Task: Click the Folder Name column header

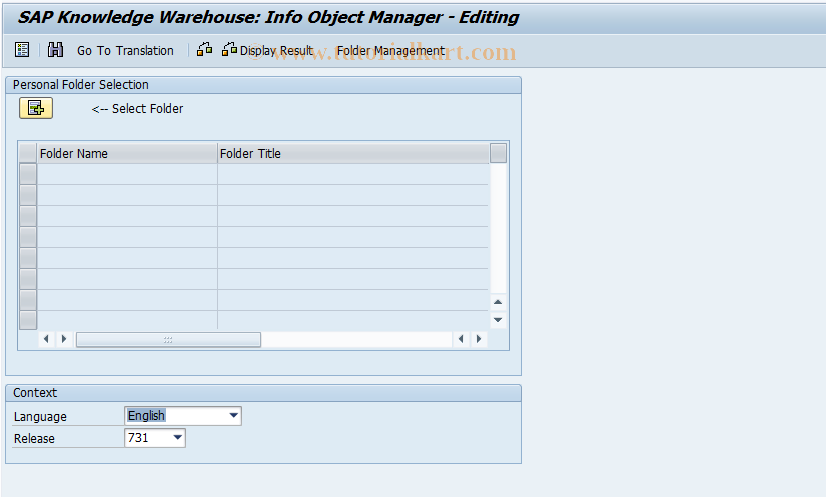Action: coord(127,153)
